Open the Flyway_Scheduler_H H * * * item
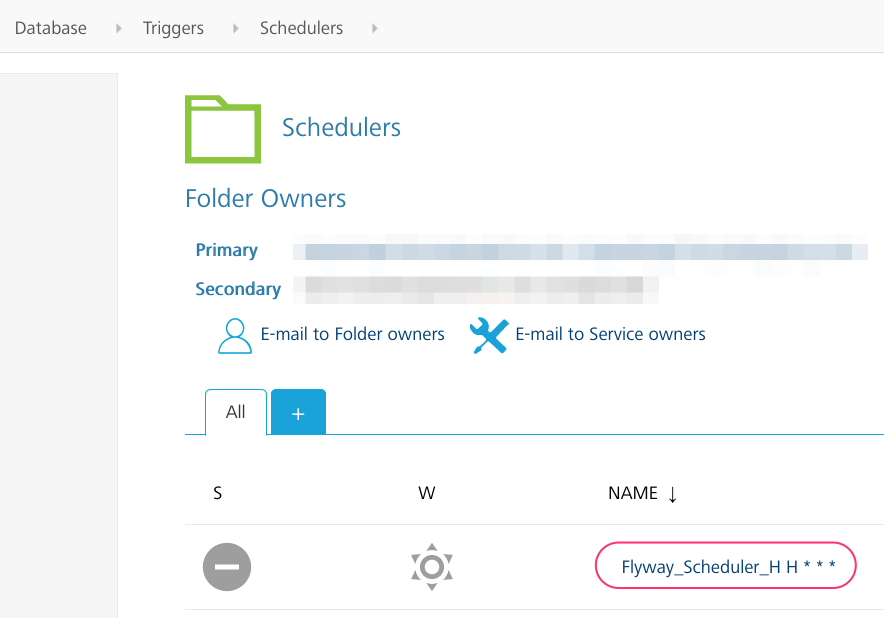 click(x=726, y=567)
